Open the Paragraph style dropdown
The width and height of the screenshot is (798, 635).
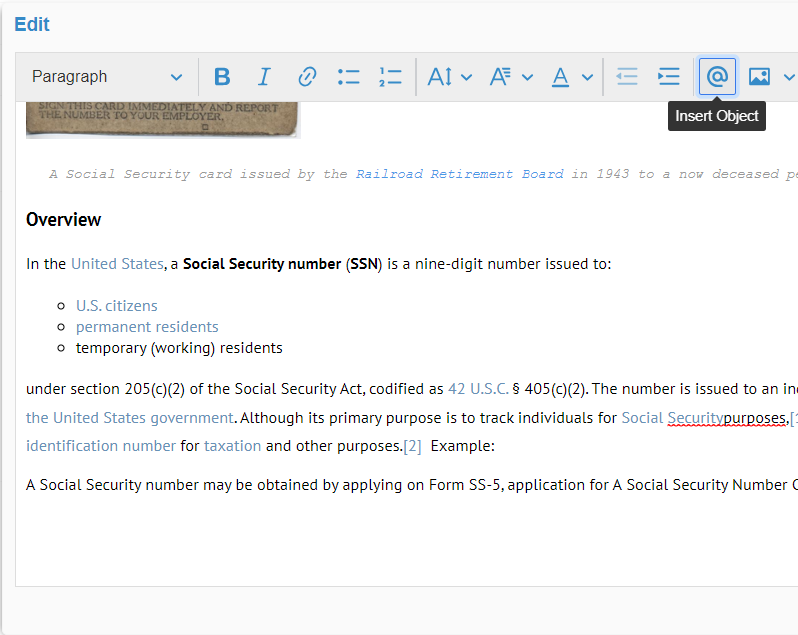(107, 77)
